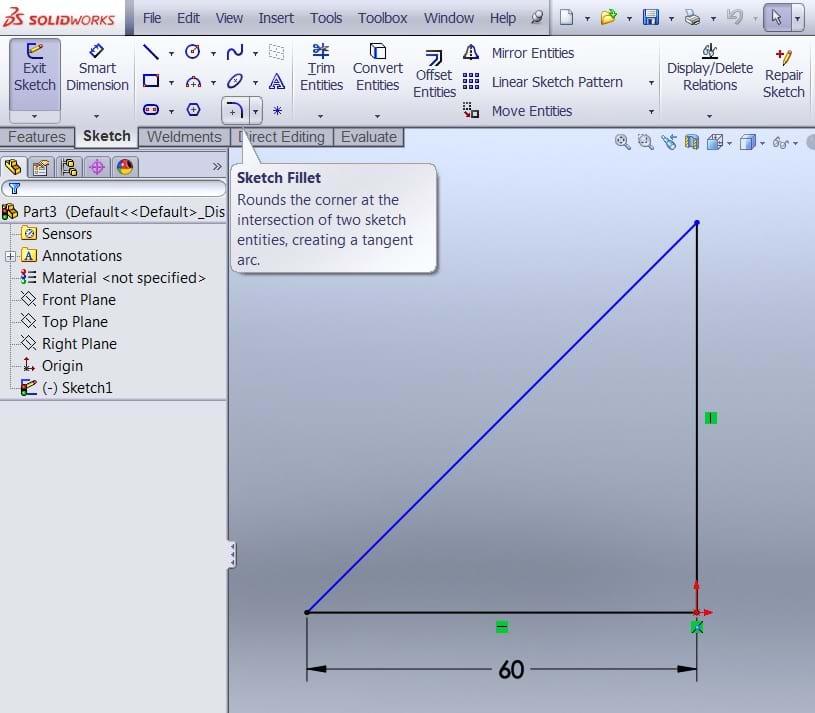Click Mirror Entities
This screenshot has width=815, height=713.
(533, 53)
